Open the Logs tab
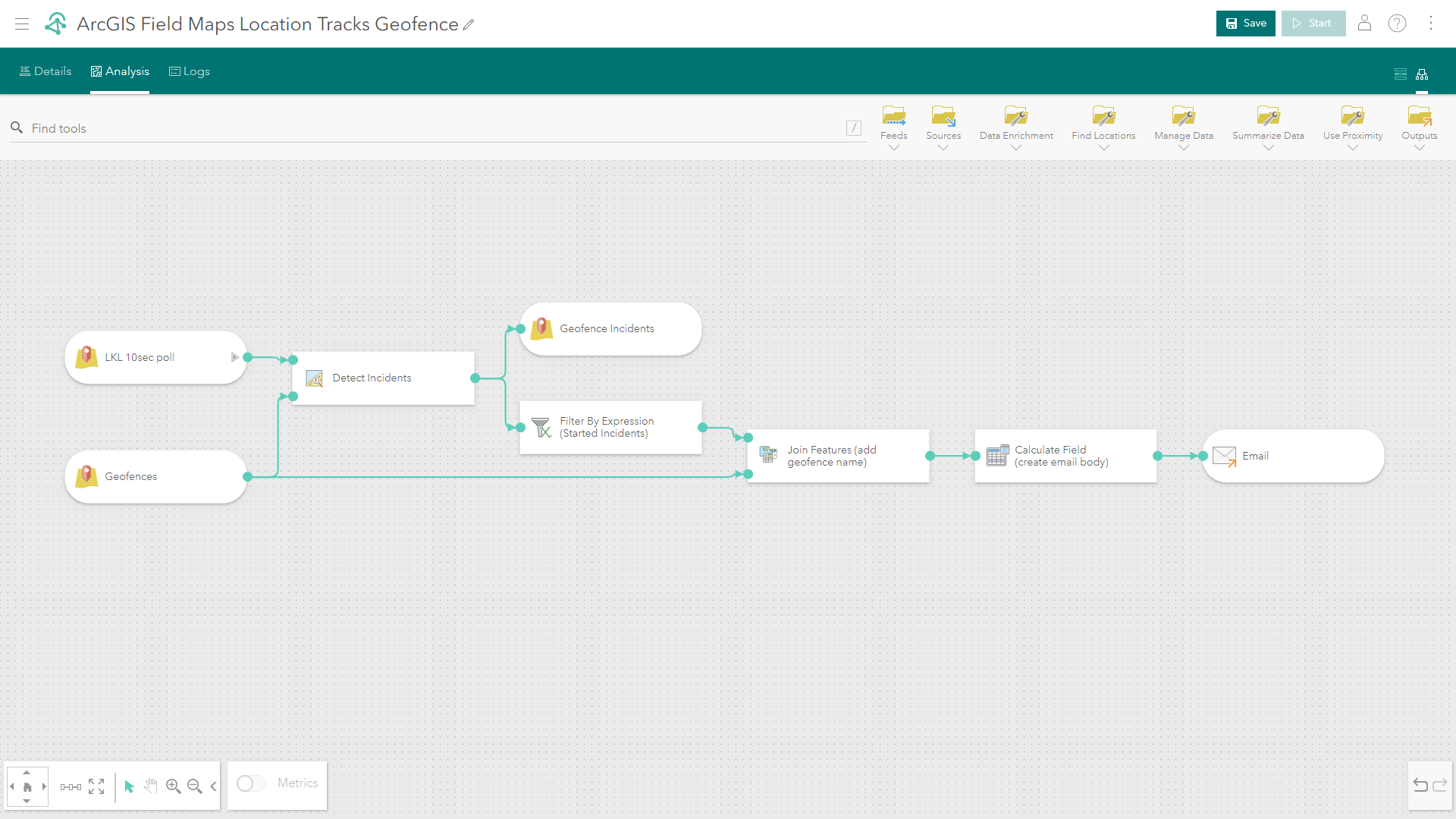The image size is (1456, 819). point(189,71)
